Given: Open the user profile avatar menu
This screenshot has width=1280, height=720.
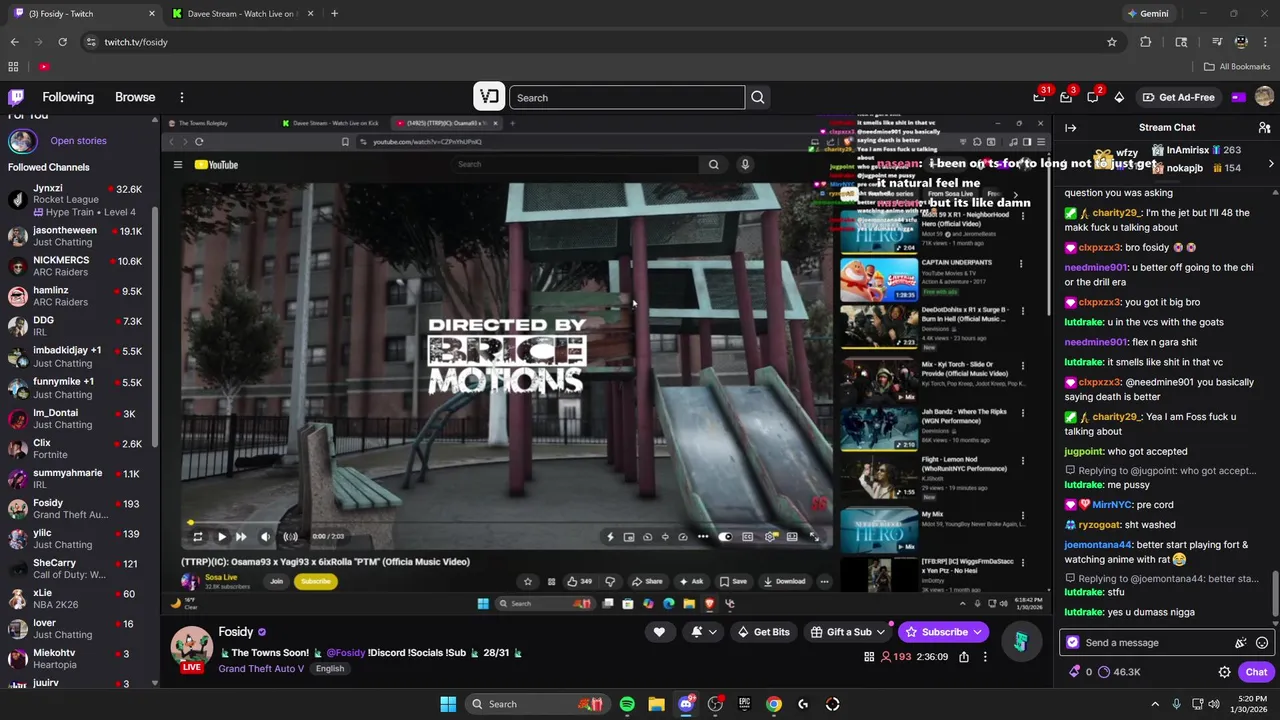Looking at the screenshot, I should (1264, 97).
